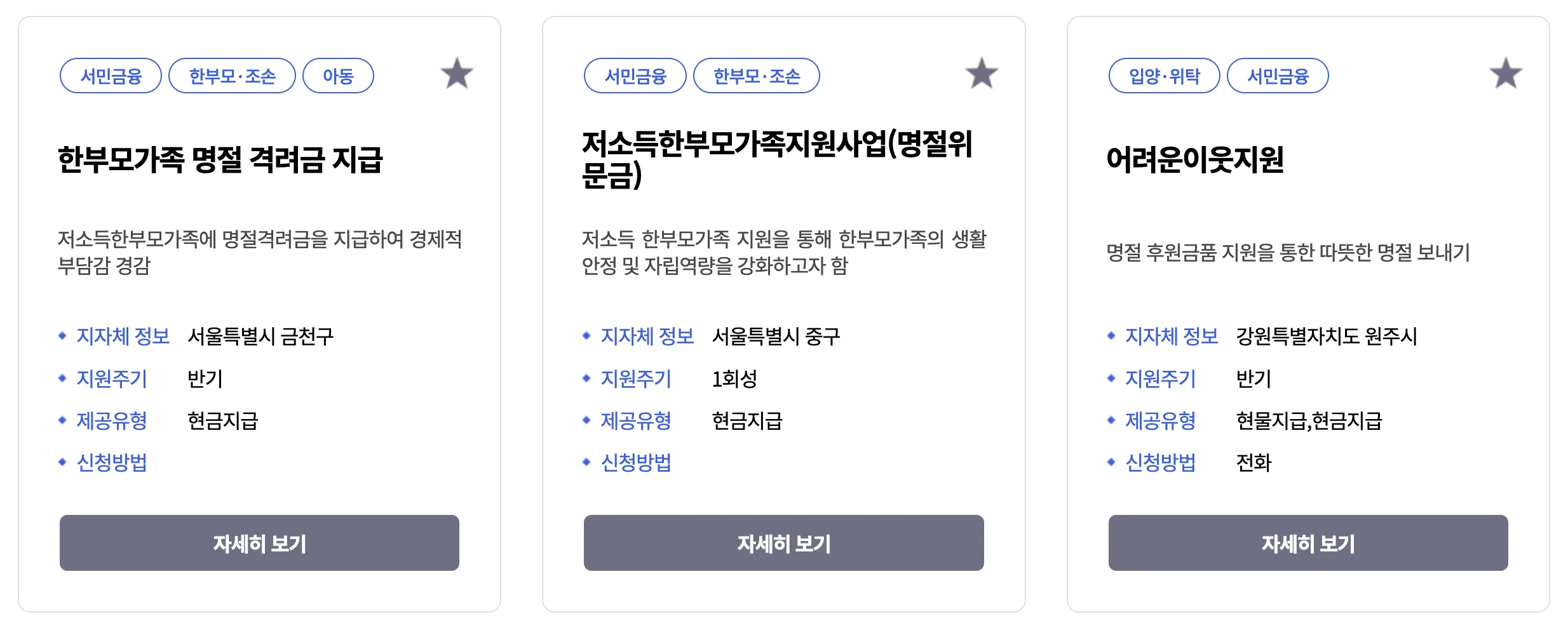Click 서민금융 tag on the 중구 card

(x=635, y=76)
